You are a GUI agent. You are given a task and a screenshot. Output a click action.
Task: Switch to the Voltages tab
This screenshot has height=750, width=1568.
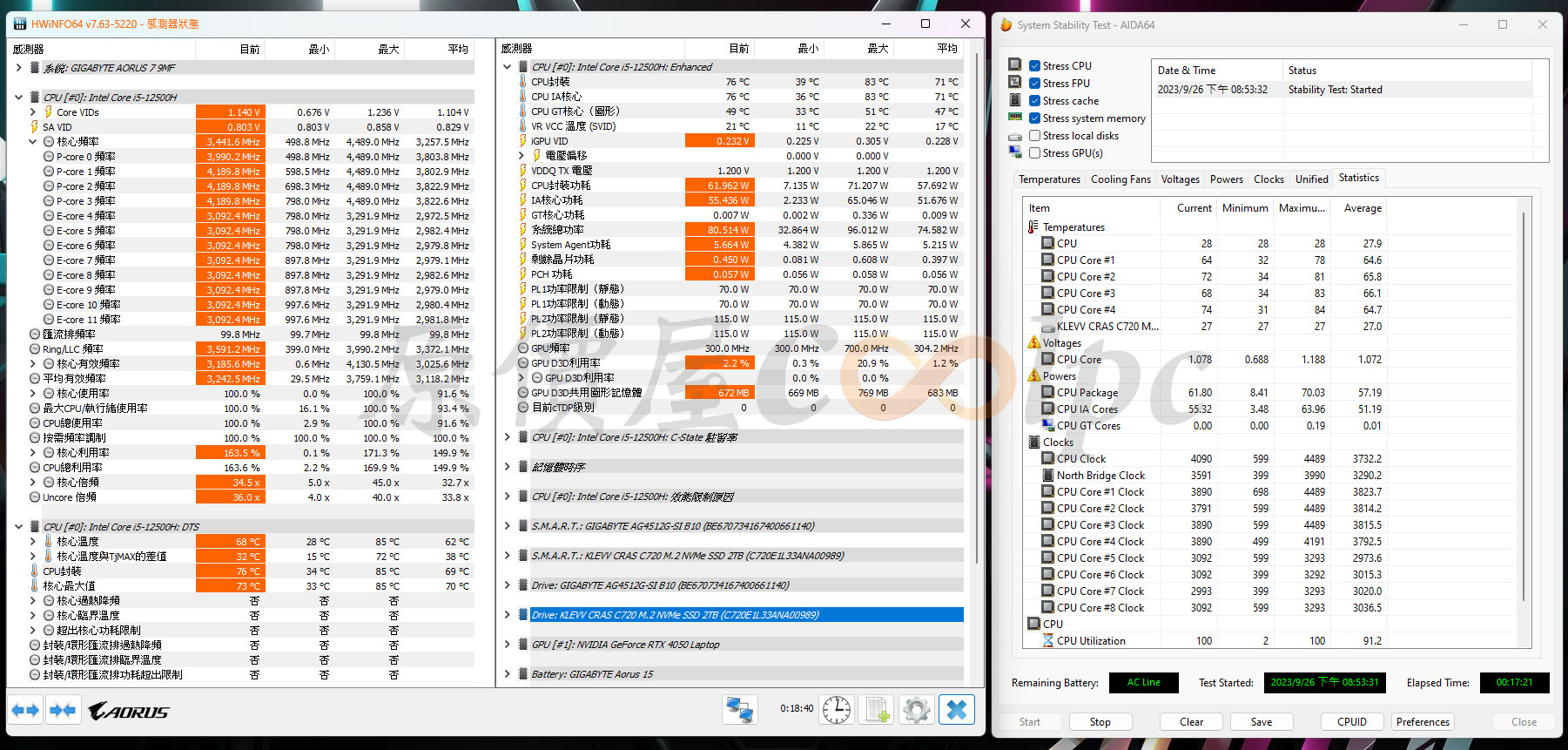1180,179
